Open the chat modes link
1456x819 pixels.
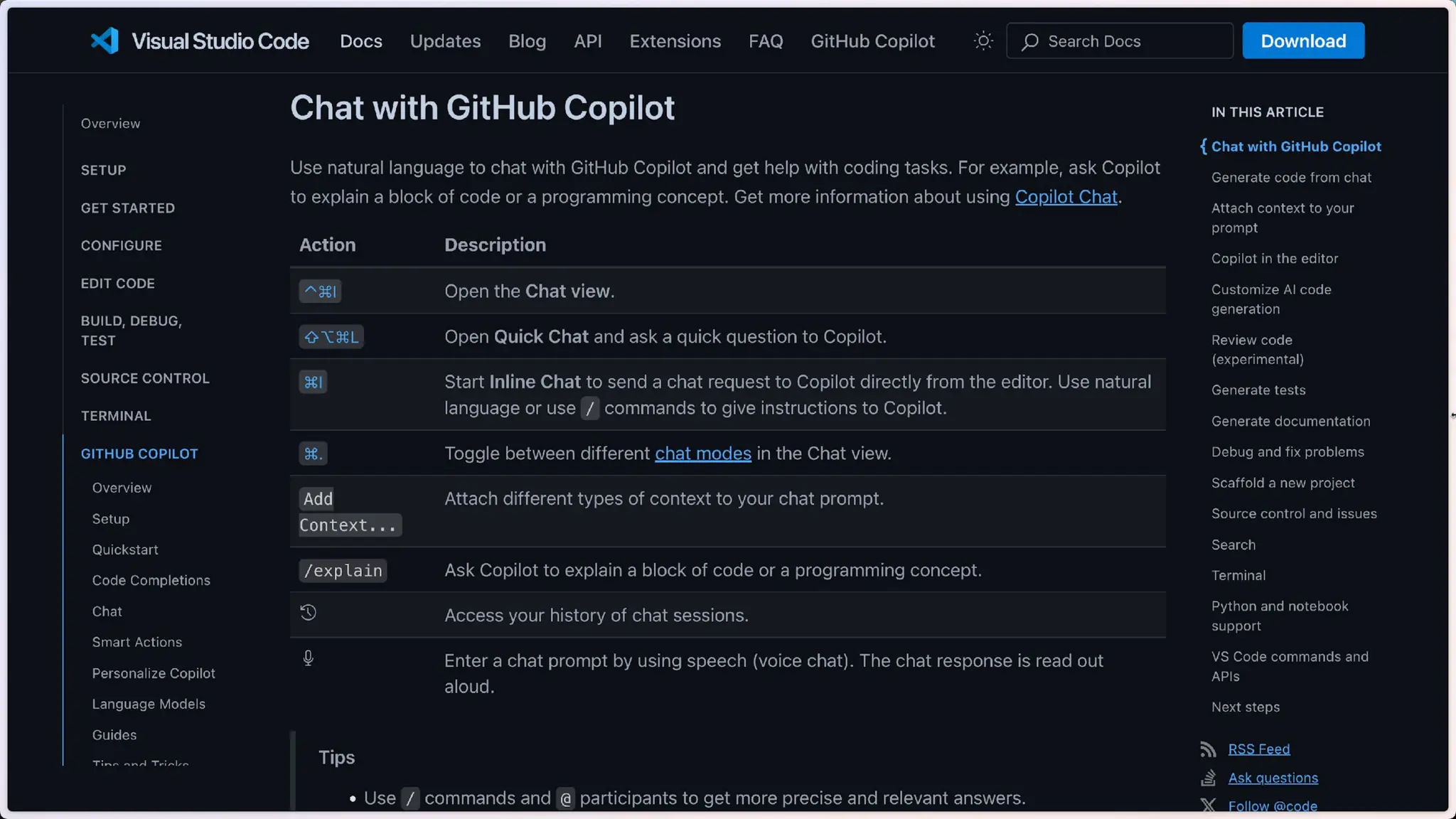(702, 454)
